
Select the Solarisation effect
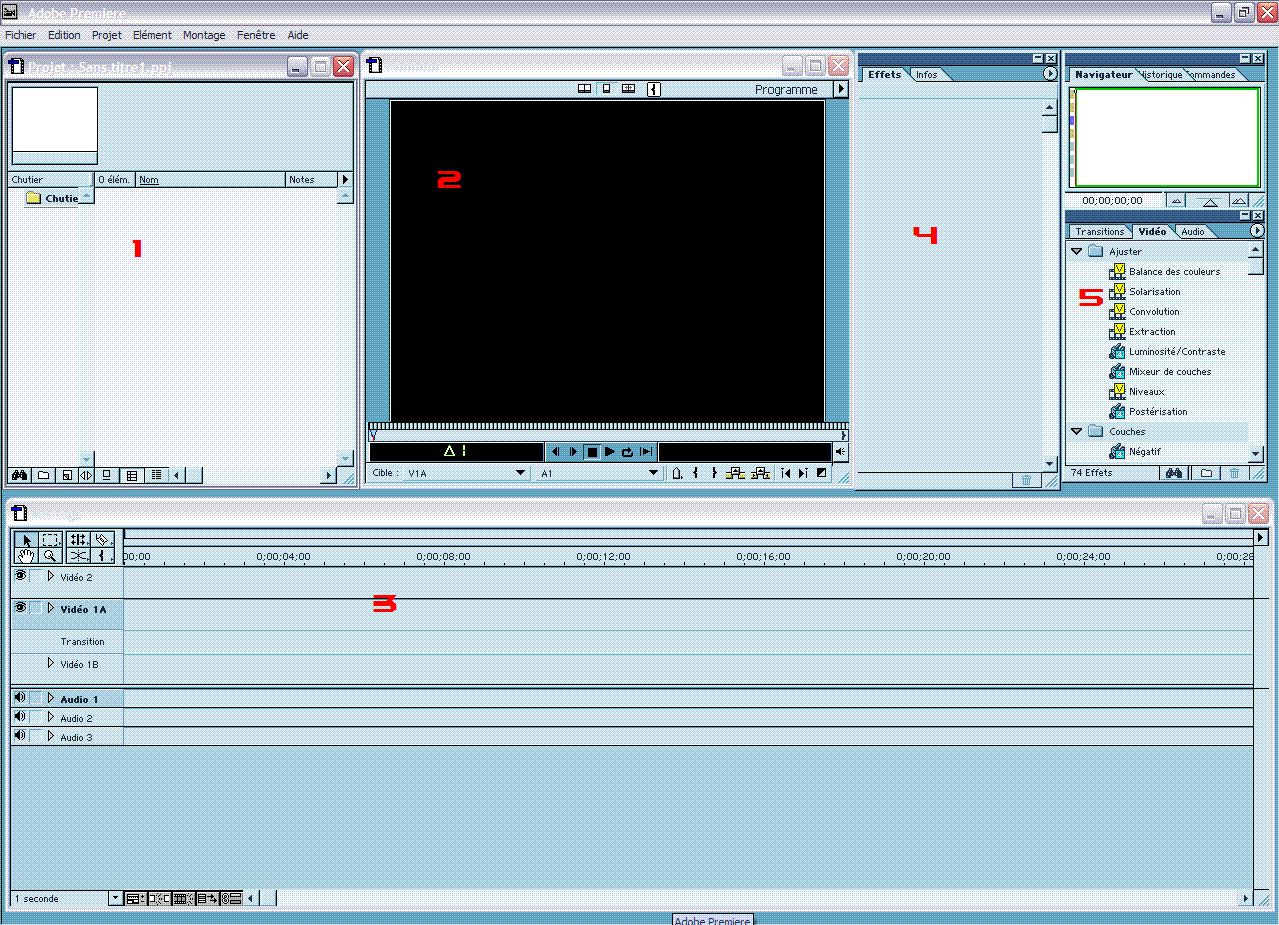[1154, 292]
